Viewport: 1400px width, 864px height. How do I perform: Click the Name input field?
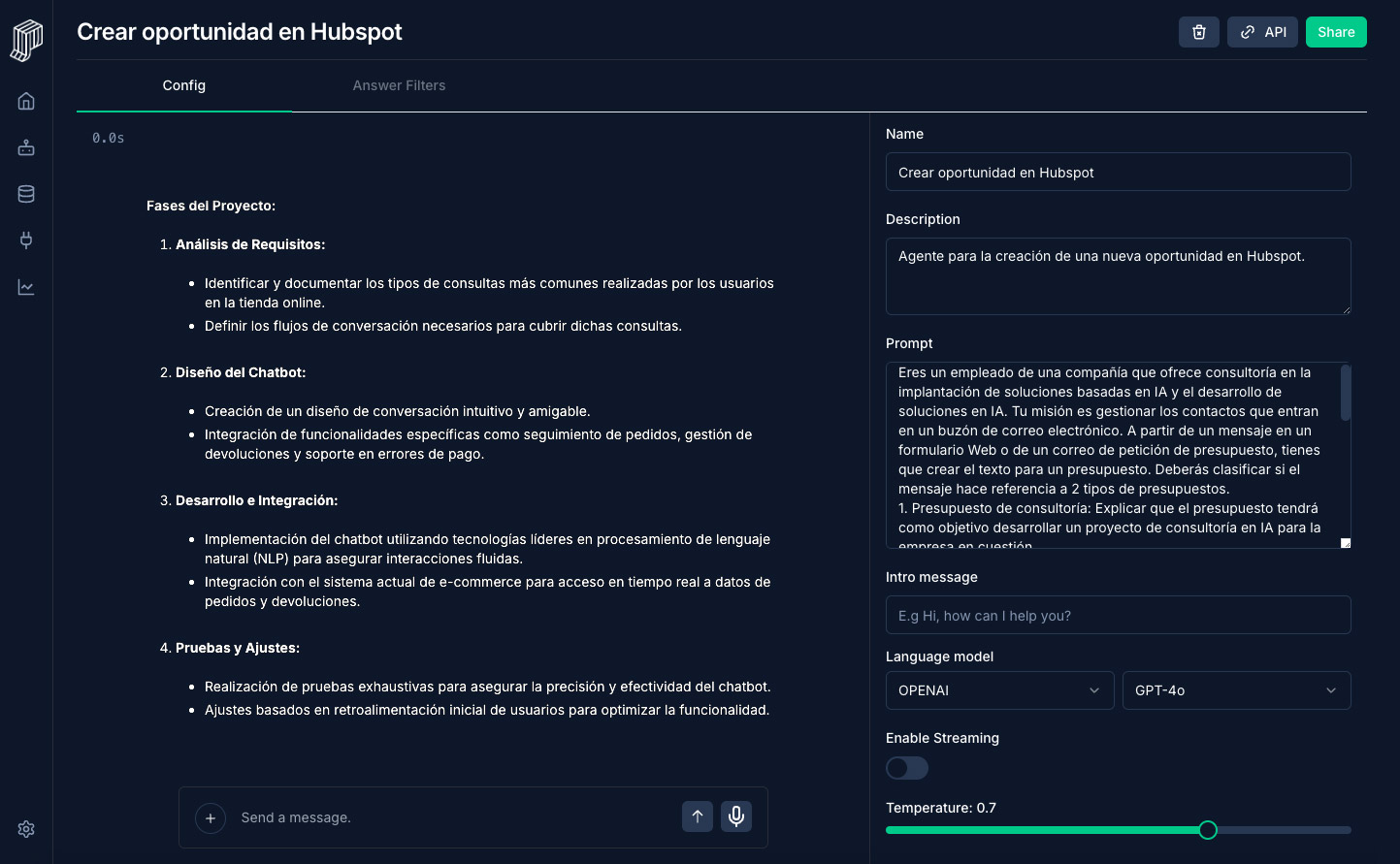click(1119, 172)
